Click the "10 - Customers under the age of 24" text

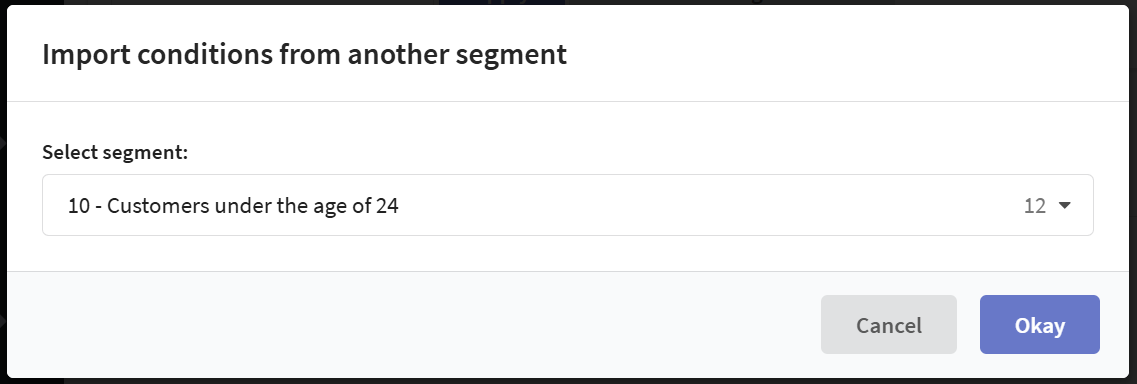(x=233, y=206)
